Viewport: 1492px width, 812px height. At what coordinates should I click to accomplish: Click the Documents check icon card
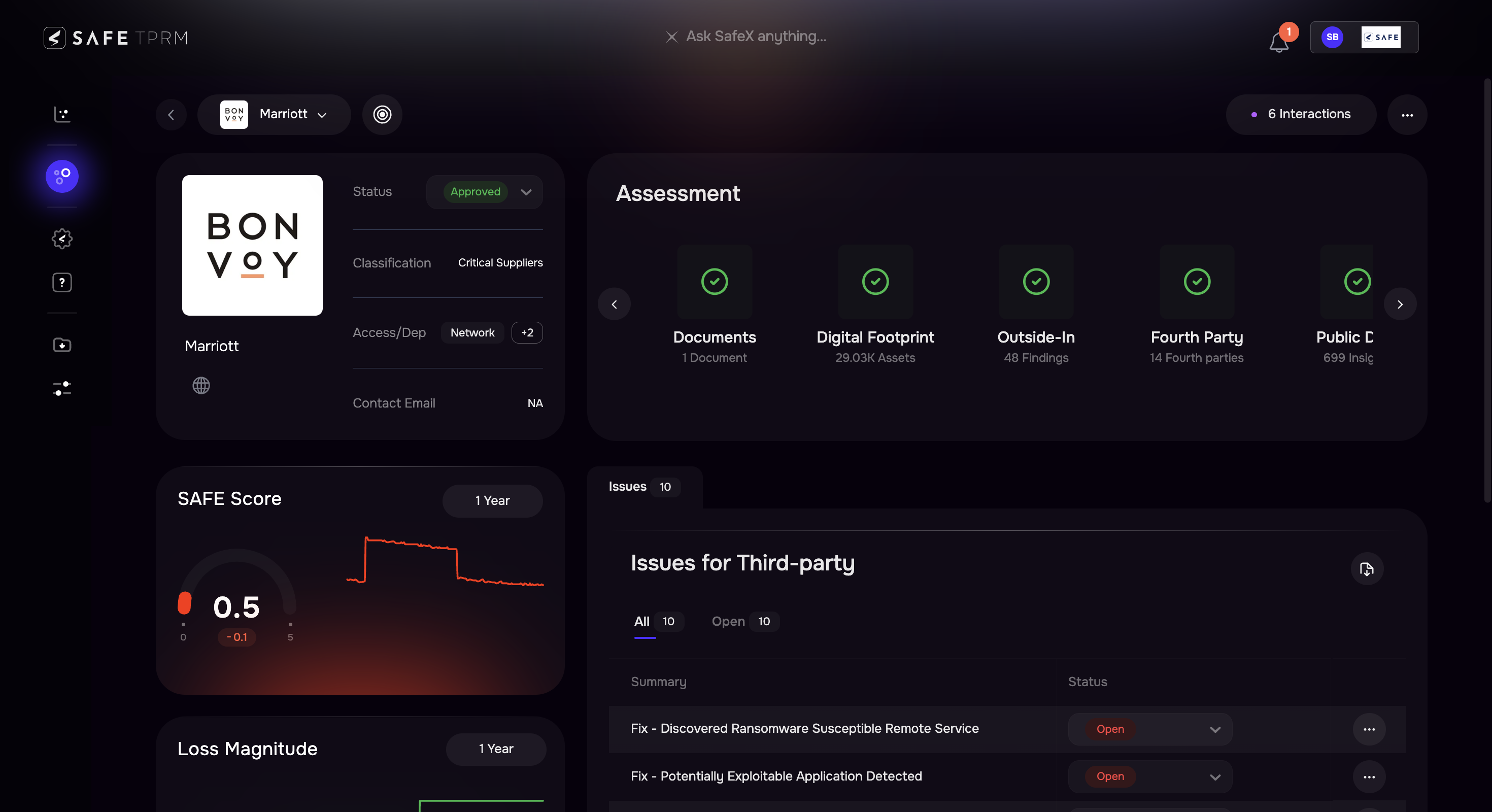point(714,282)
